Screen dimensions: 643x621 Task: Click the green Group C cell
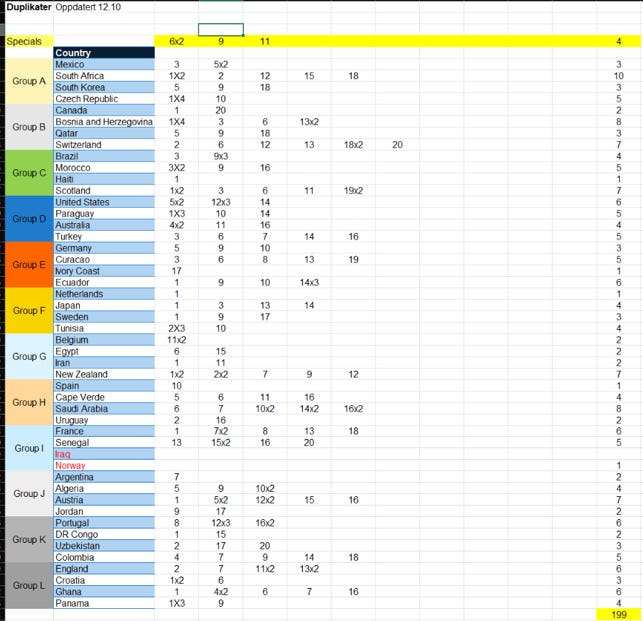[x=29, y=173]
